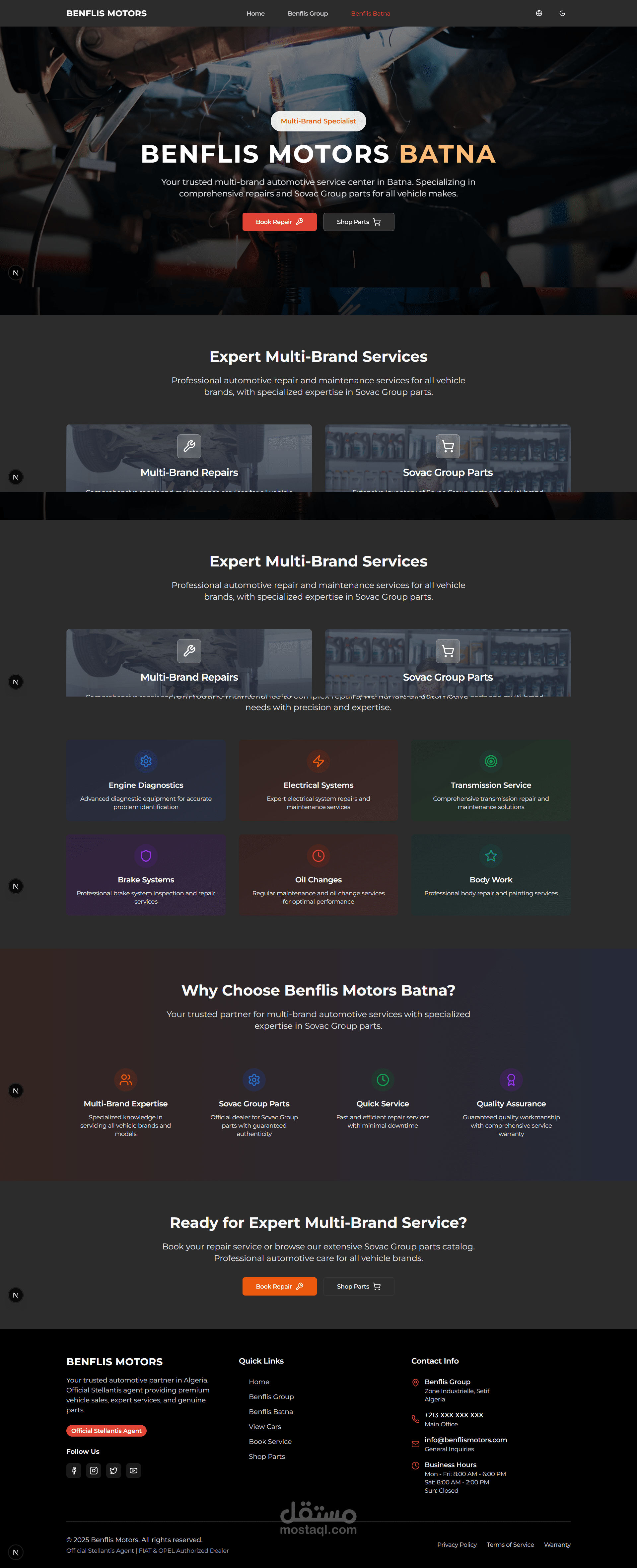Click the Why Choose Benflis Motors Batna heading

pos(318,990)
